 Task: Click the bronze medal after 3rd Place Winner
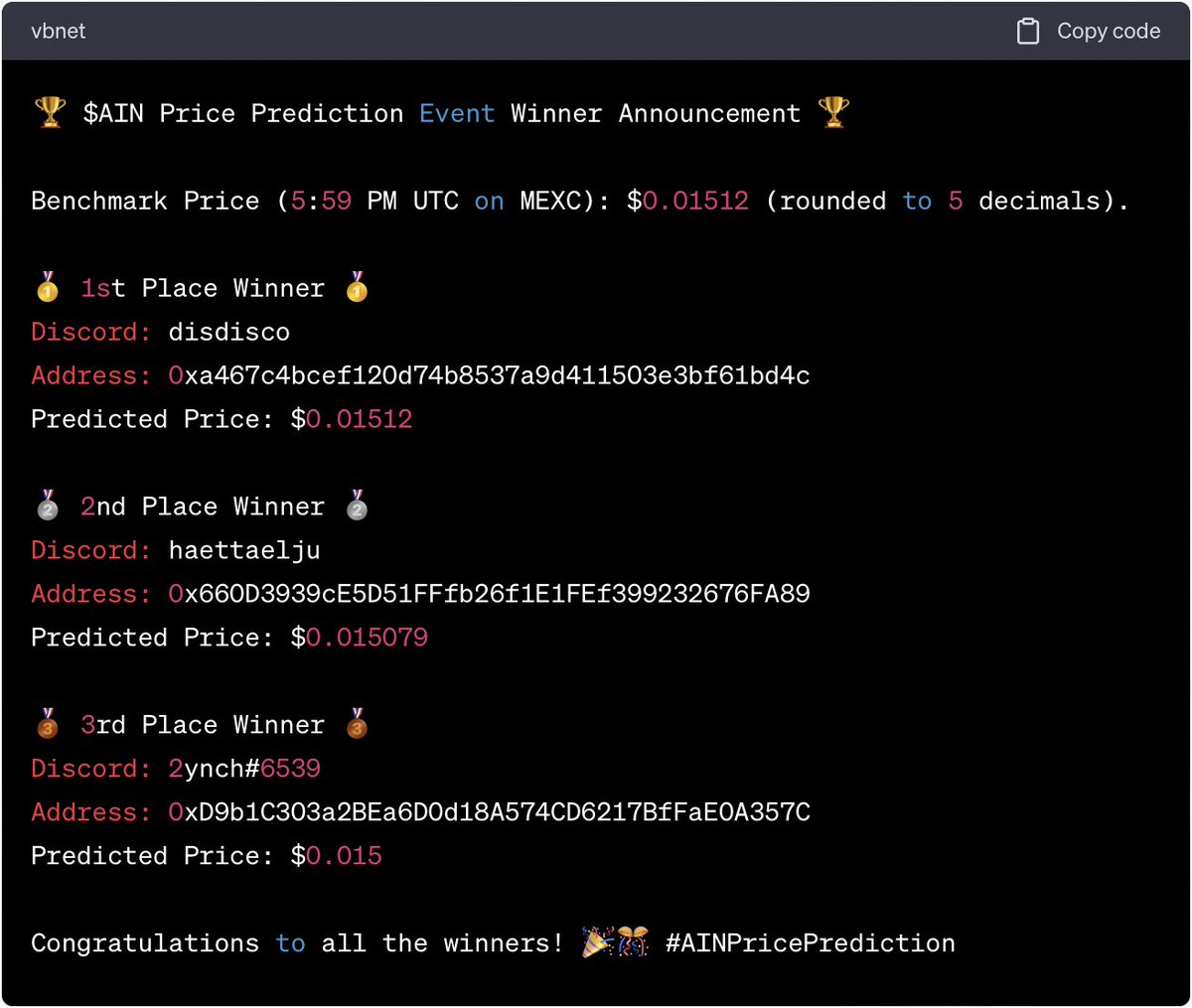[358, 725]
